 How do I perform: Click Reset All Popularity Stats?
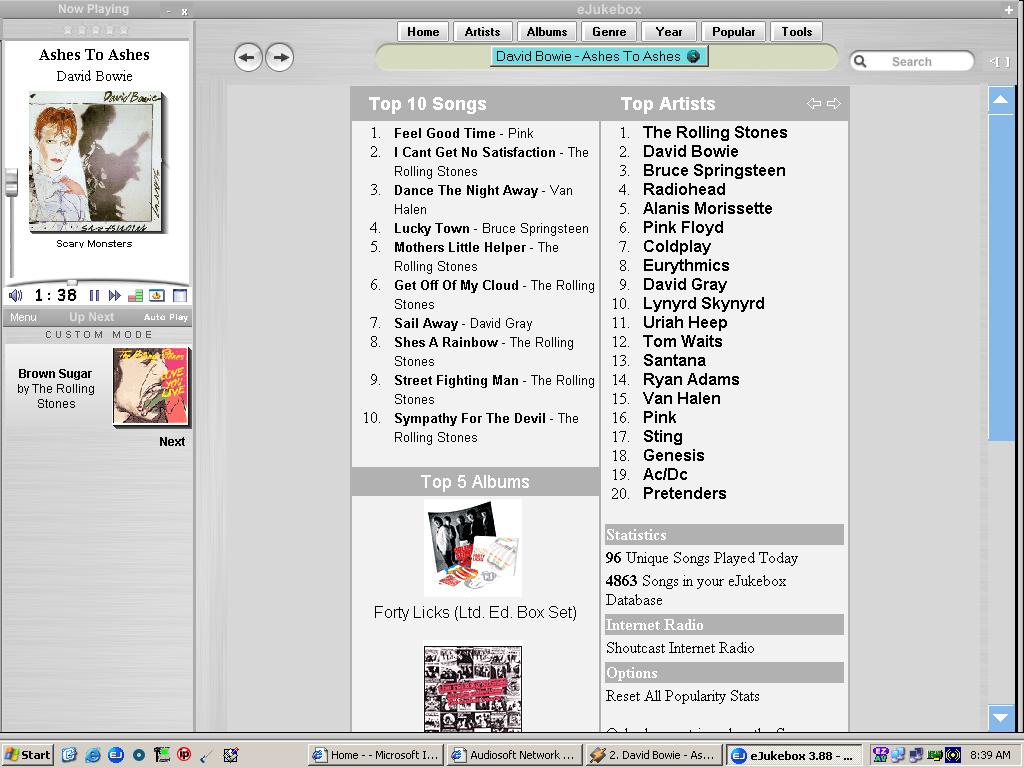coord(682,696)
